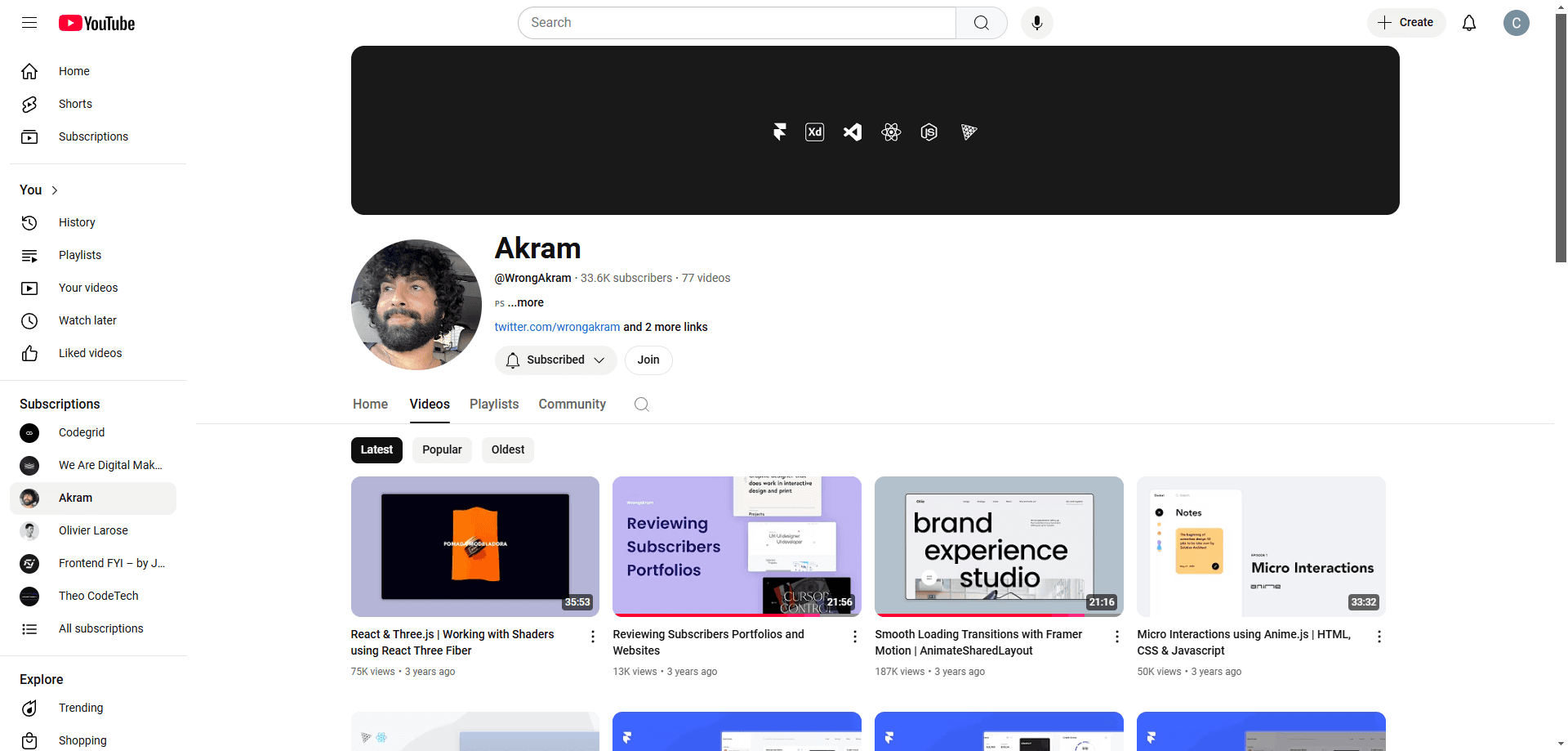
Task: Open React & Three.js Shaders video title
Action: pyautogui.click(x=452, y=642)
